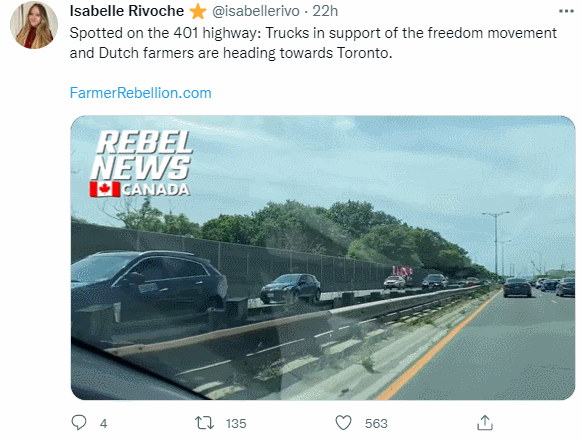Click the Canadian flag in video
The image size is (581, 442).
[105, 189]
